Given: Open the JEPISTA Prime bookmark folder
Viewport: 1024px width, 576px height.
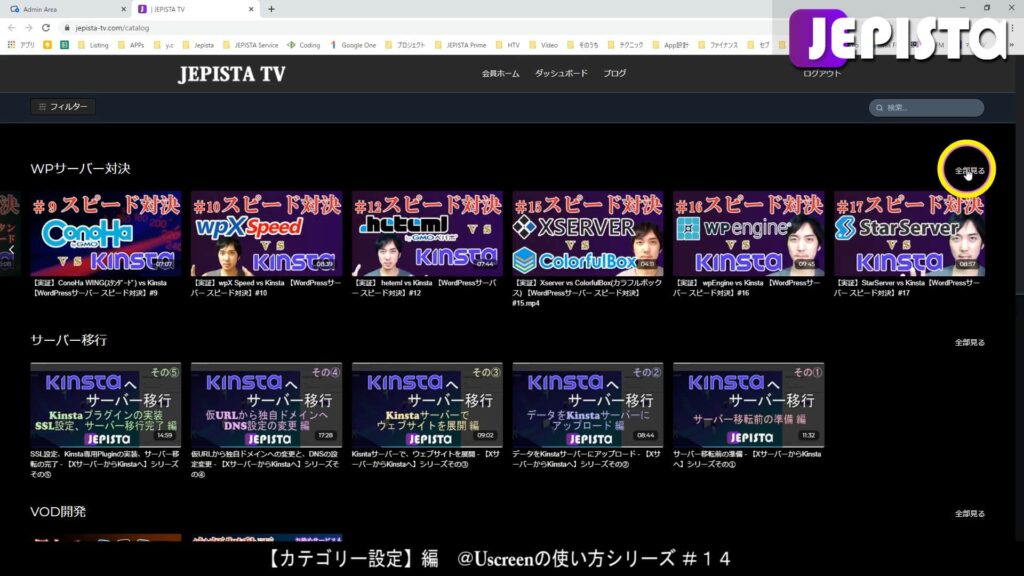Looking at the screenshot, I should click(x=460, y=45).
